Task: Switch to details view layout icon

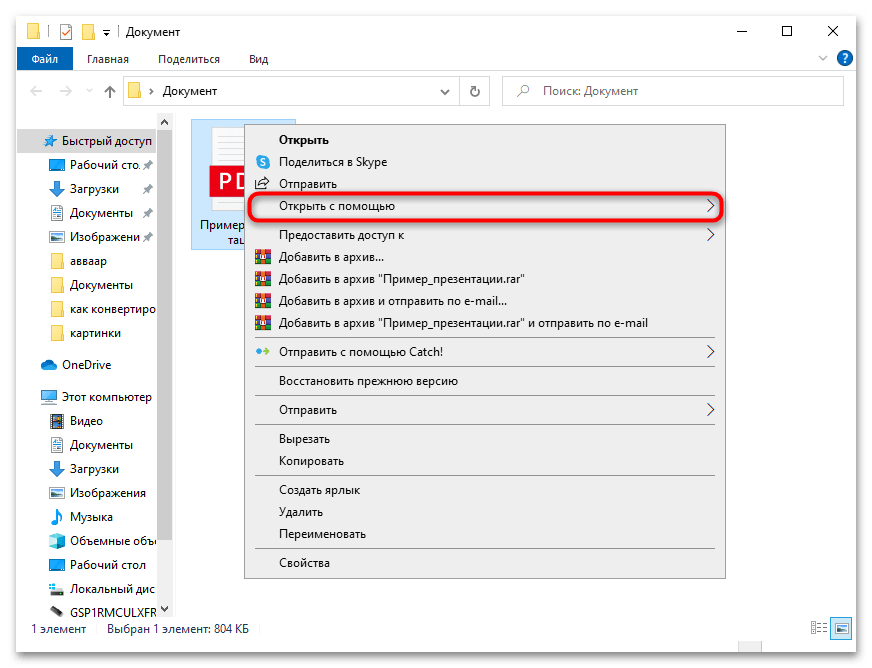Action: click(x=819, y=628)
